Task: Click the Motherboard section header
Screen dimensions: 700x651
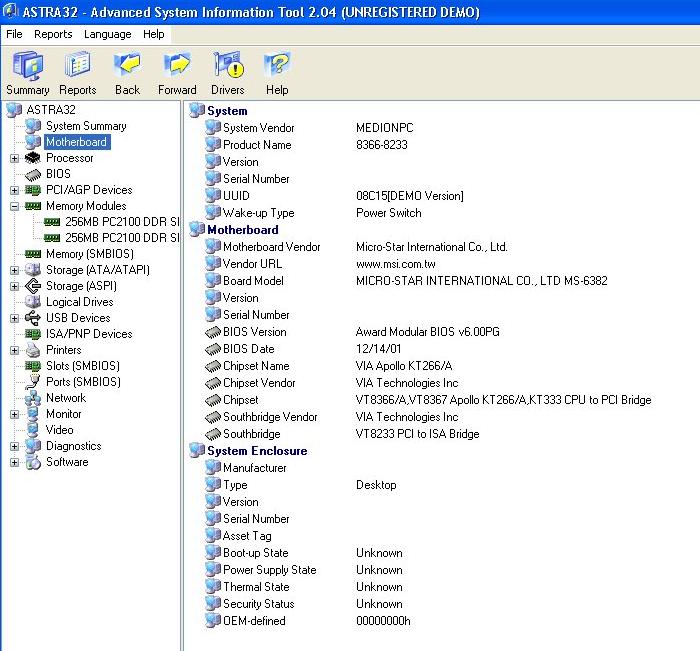Action: coord(243,230)
